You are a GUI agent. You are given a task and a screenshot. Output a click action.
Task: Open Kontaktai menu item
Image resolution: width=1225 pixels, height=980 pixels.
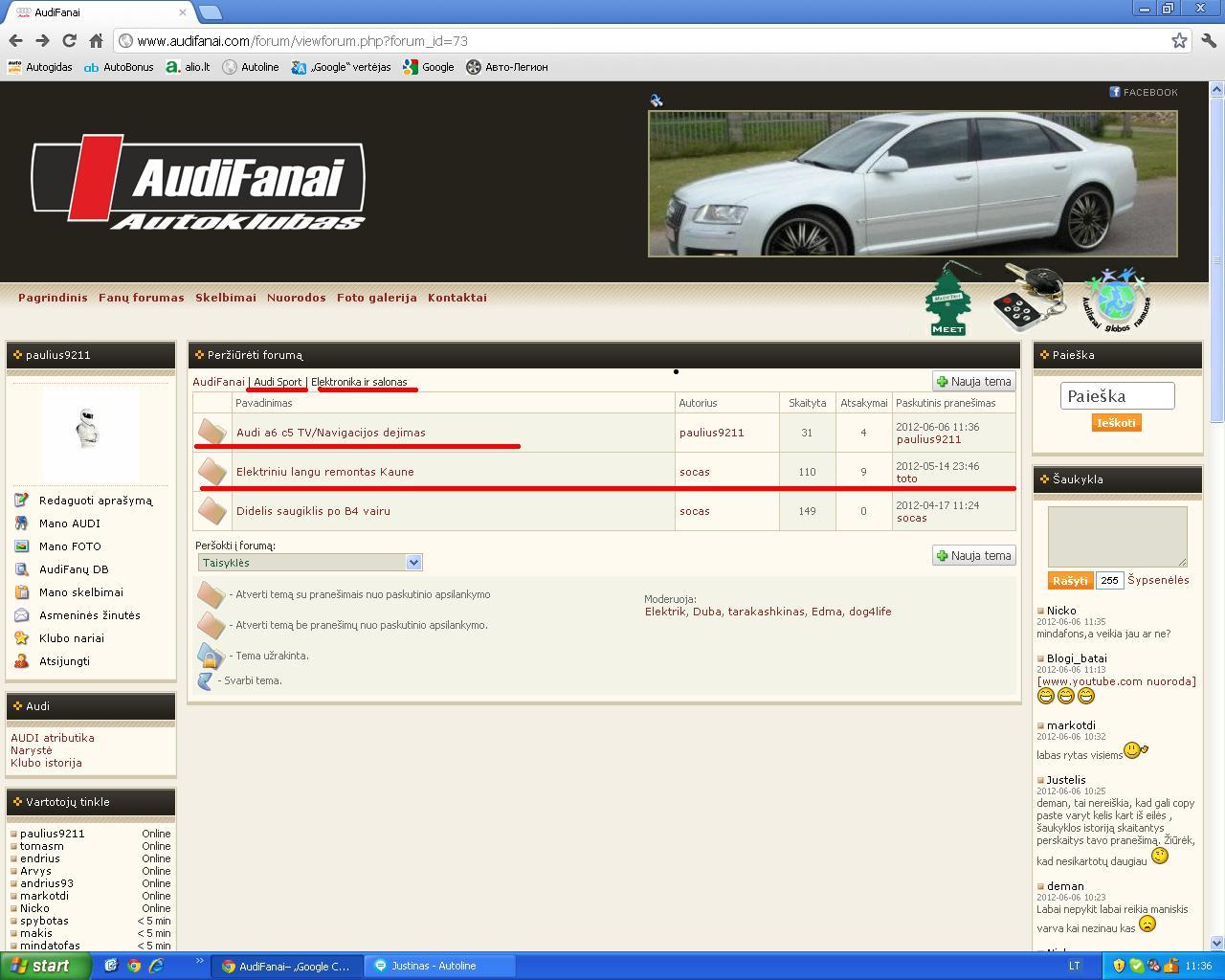457,298
